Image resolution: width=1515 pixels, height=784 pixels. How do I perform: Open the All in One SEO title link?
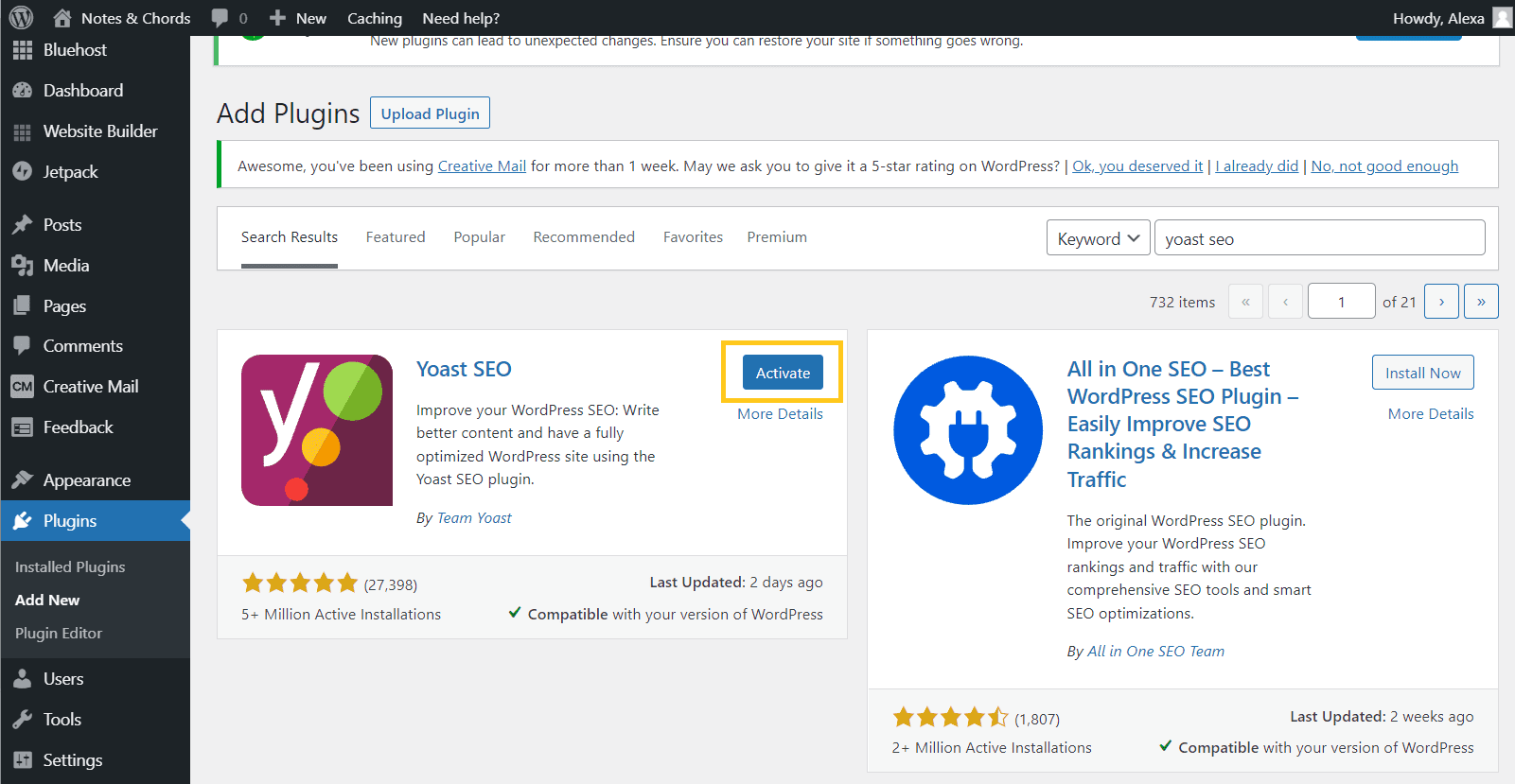pos(1183,424)
